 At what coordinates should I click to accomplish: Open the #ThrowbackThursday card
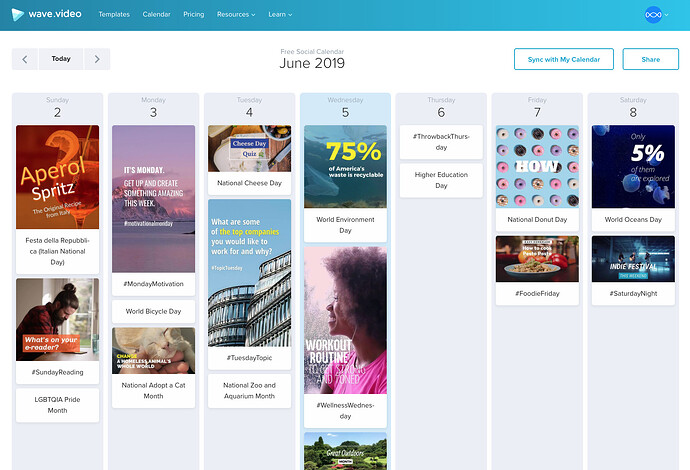[441, 142]
